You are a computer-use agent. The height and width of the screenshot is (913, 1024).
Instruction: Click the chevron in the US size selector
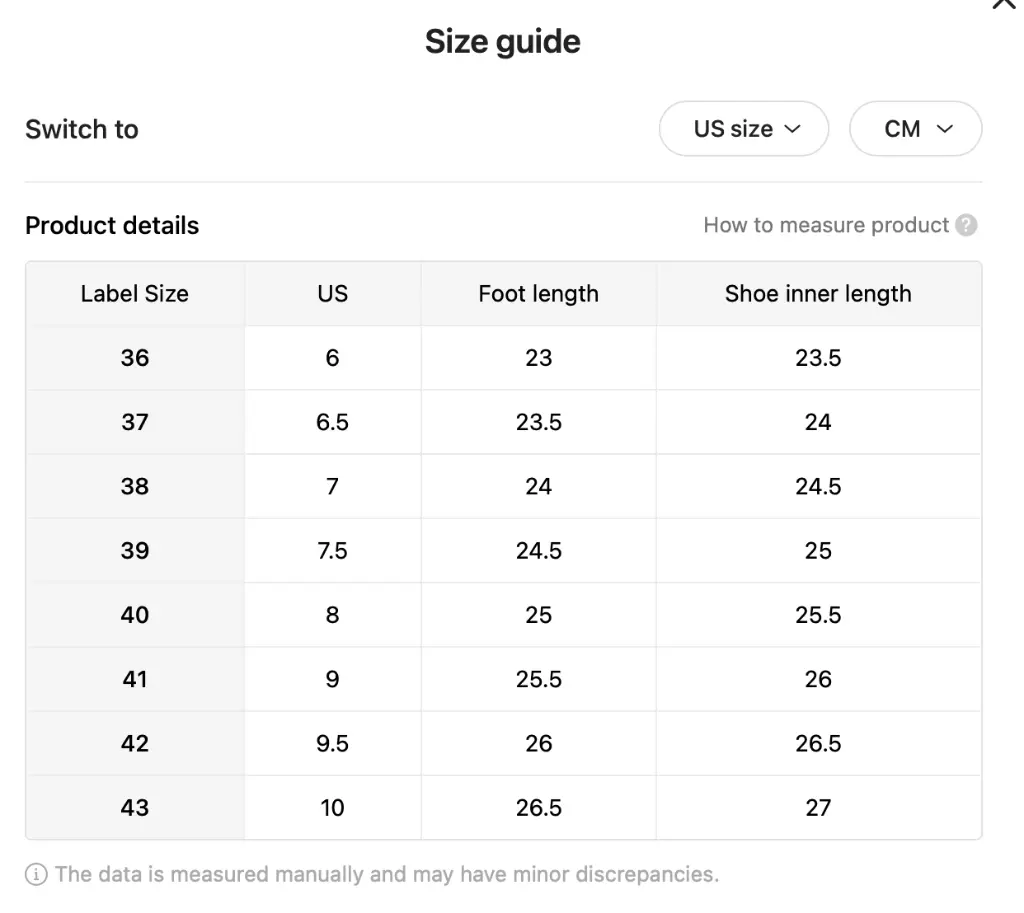pos(792,129)
